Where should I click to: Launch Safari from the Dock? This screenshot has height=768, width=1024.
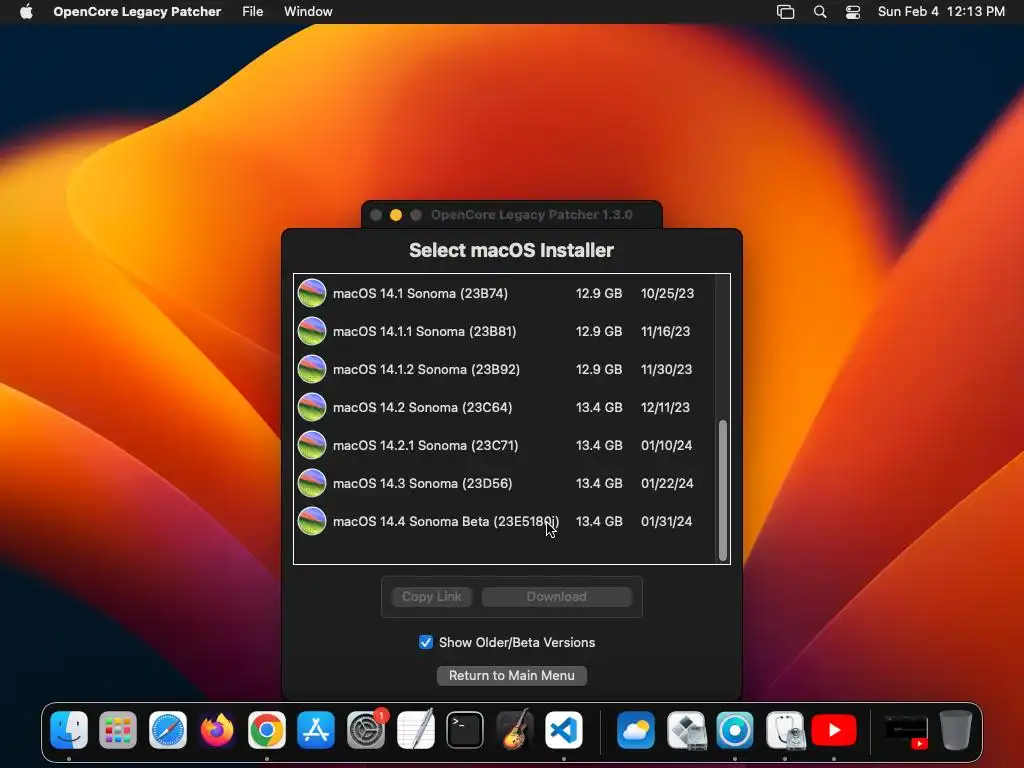(x=168, y=729)
